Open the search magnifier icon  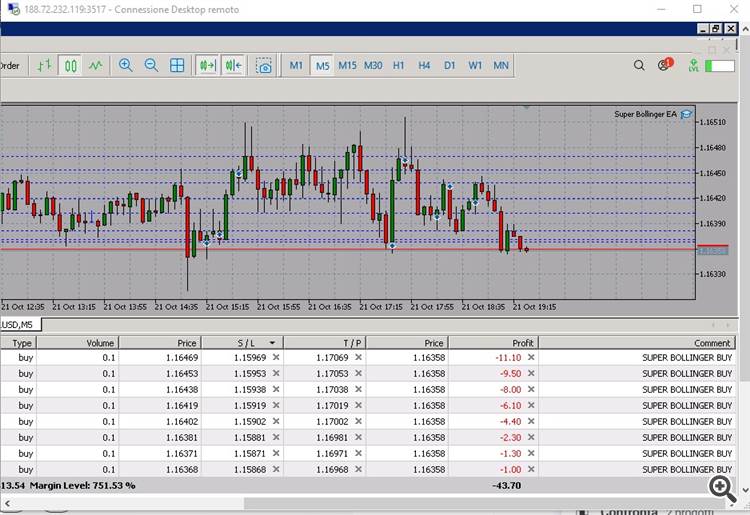(x=639, y=65)
